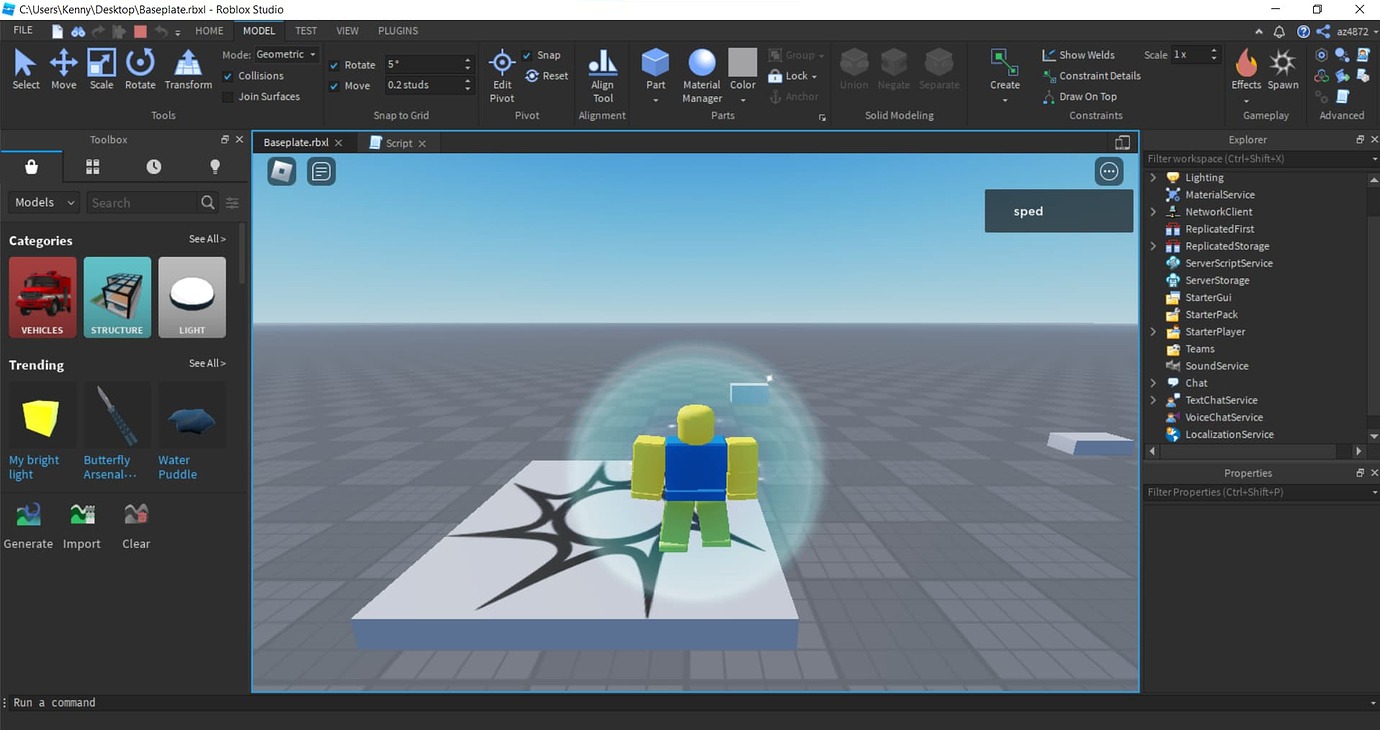Open the VEHICLES category thumbnail

(x=42, y=297)
